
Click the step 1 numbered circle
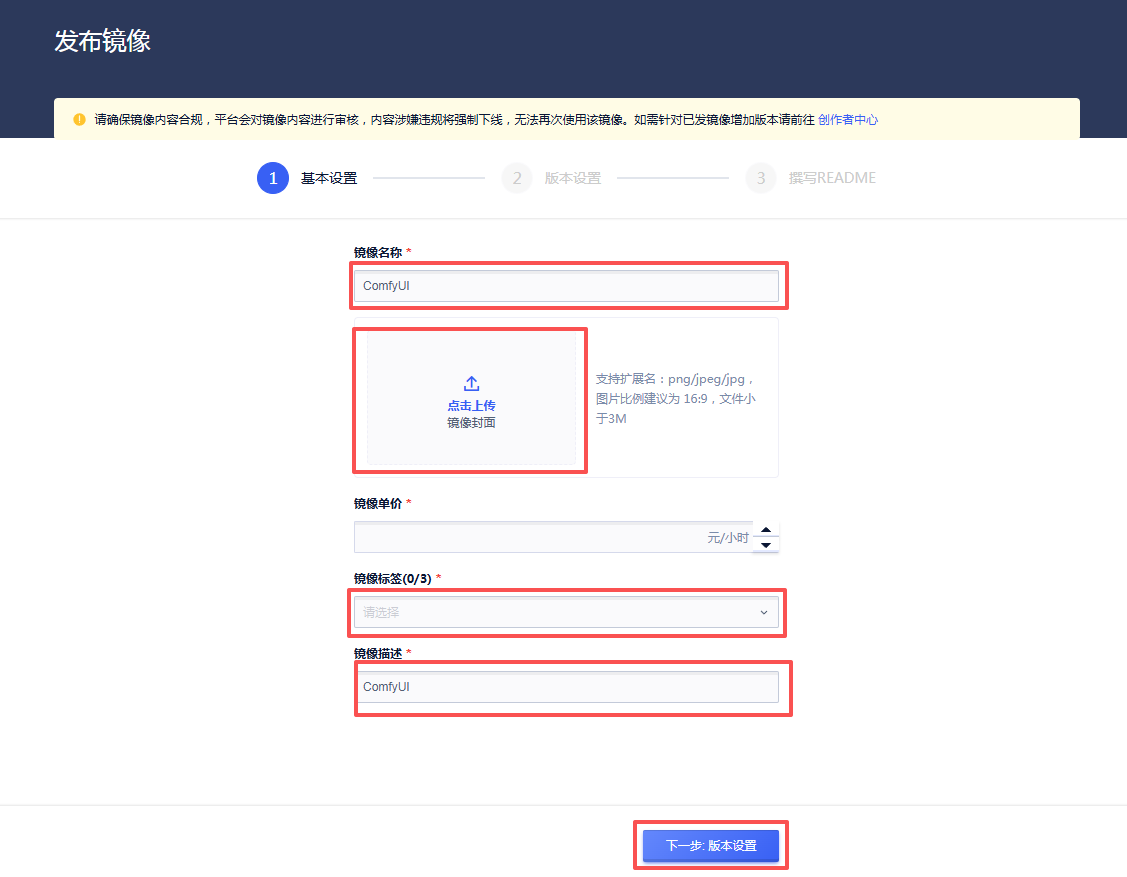(272, 178)
